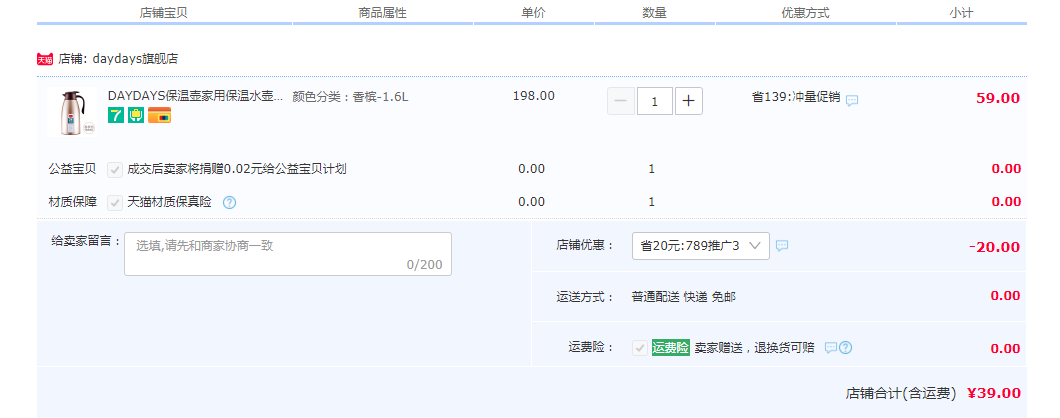Click the 店铺宝贝 column header

(164, 13)
